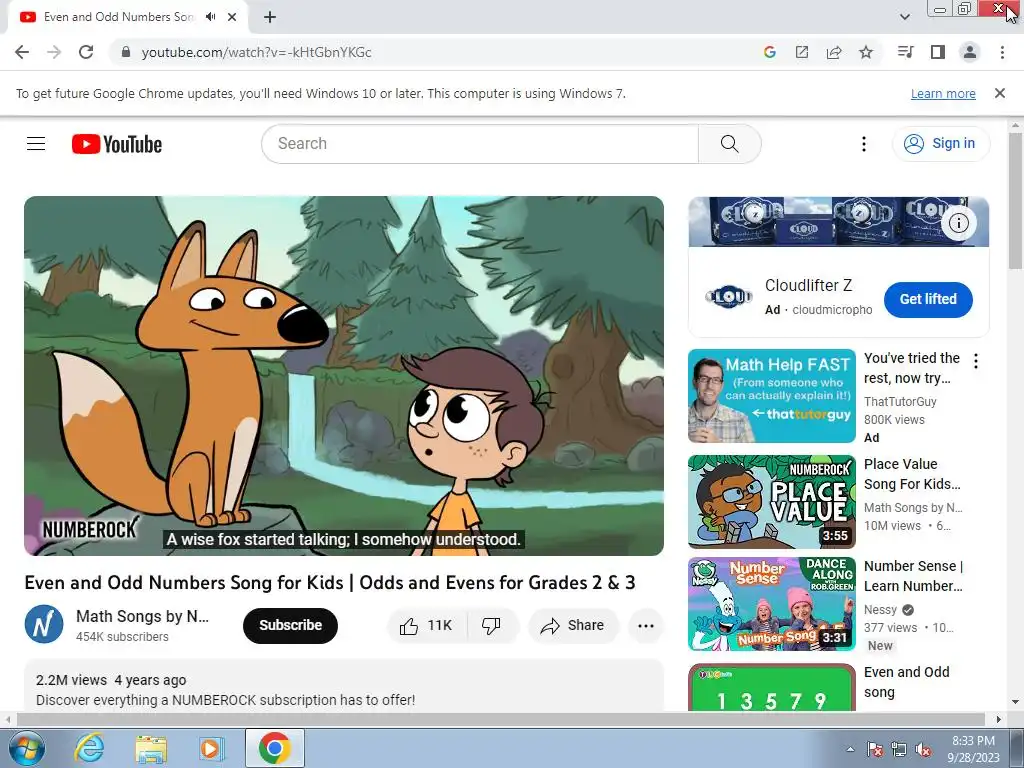Click the Sign in button

(x=940, y=144)
